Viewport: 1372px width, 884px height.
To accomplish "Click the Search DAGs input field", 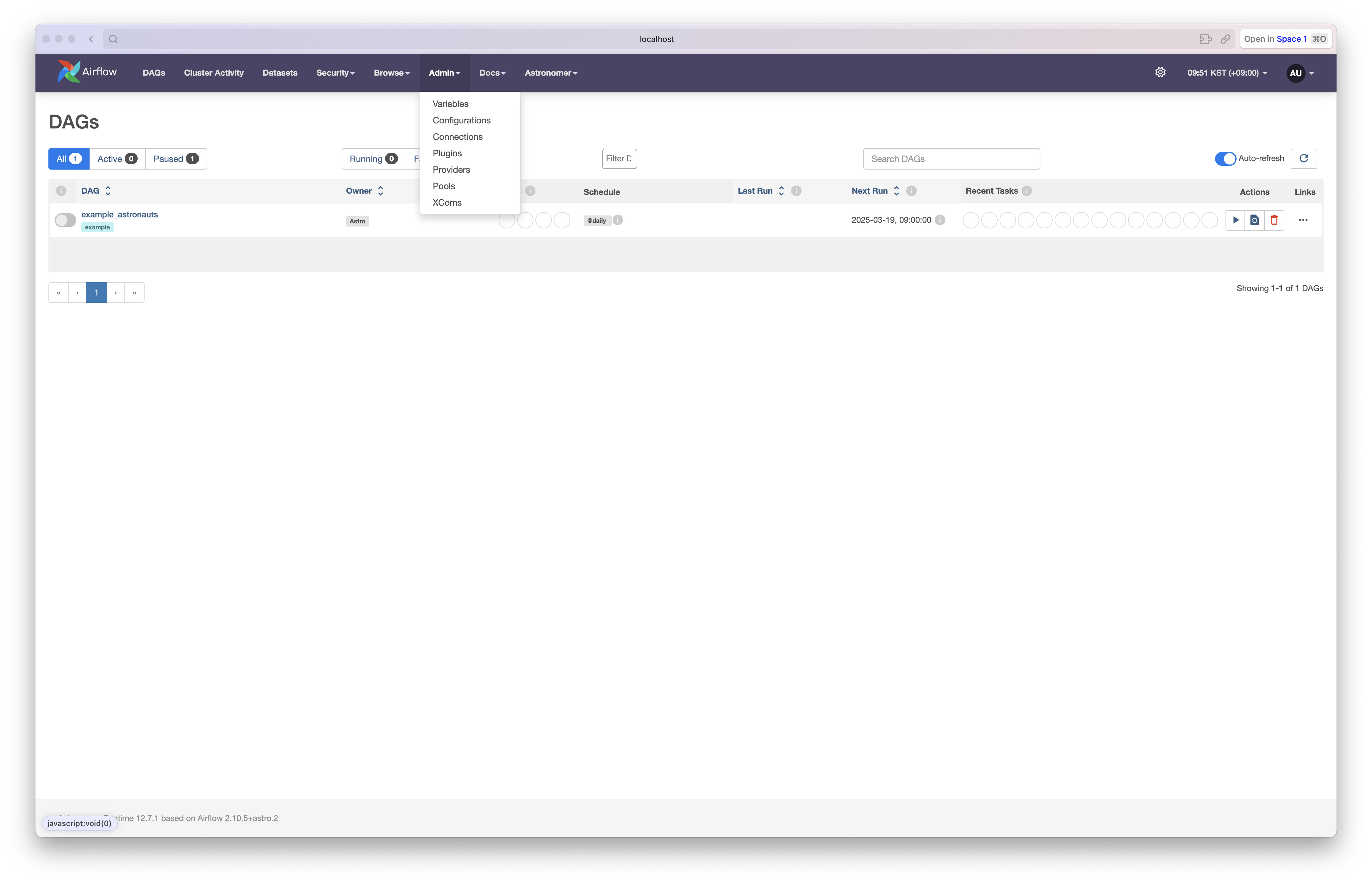I will coord(951,159).
